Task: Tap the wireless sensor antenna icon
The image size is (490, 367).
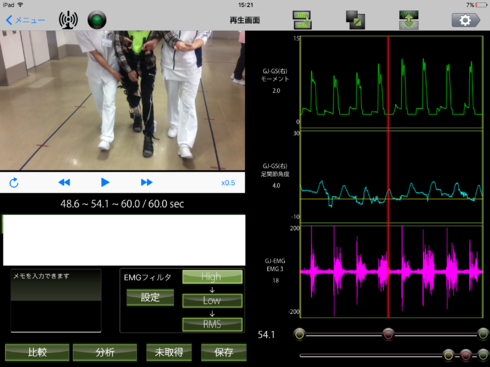Action: point(68,20)
